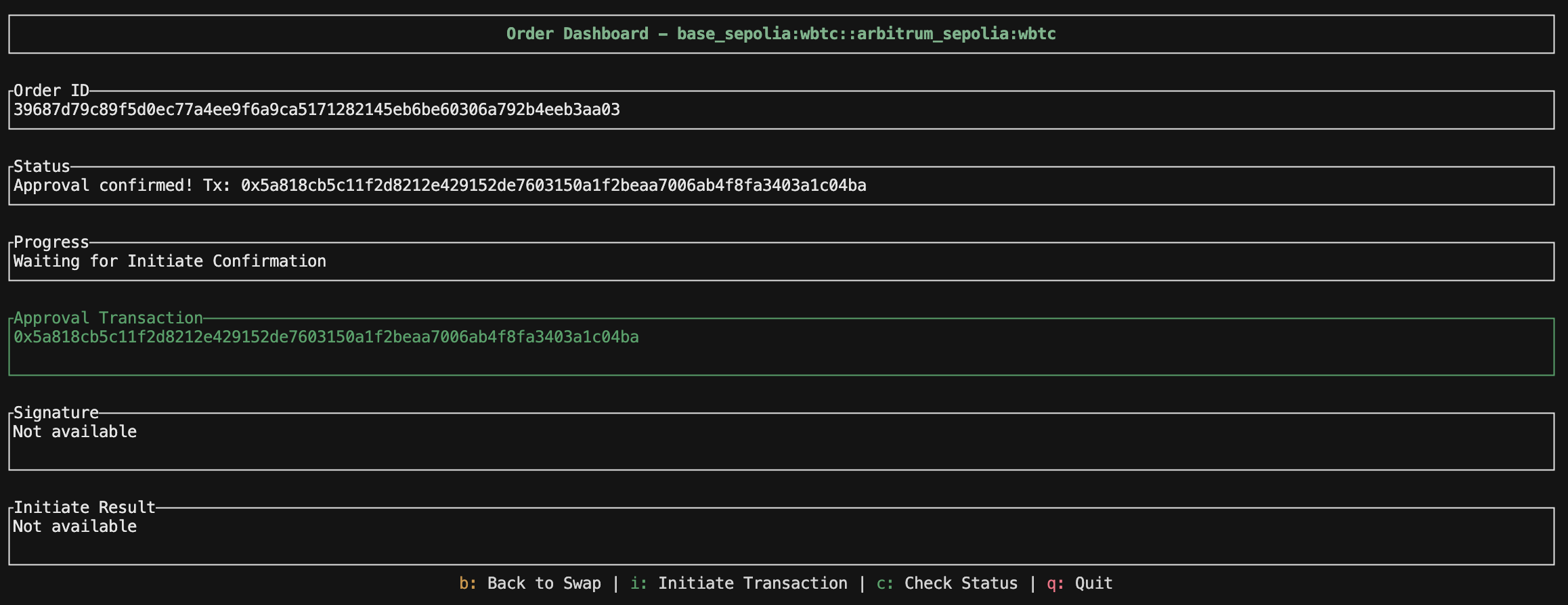The width and height of the screenshot is (1568, 605).
Task: Click the Order Dashboard title text
Action: click(781, 34)
